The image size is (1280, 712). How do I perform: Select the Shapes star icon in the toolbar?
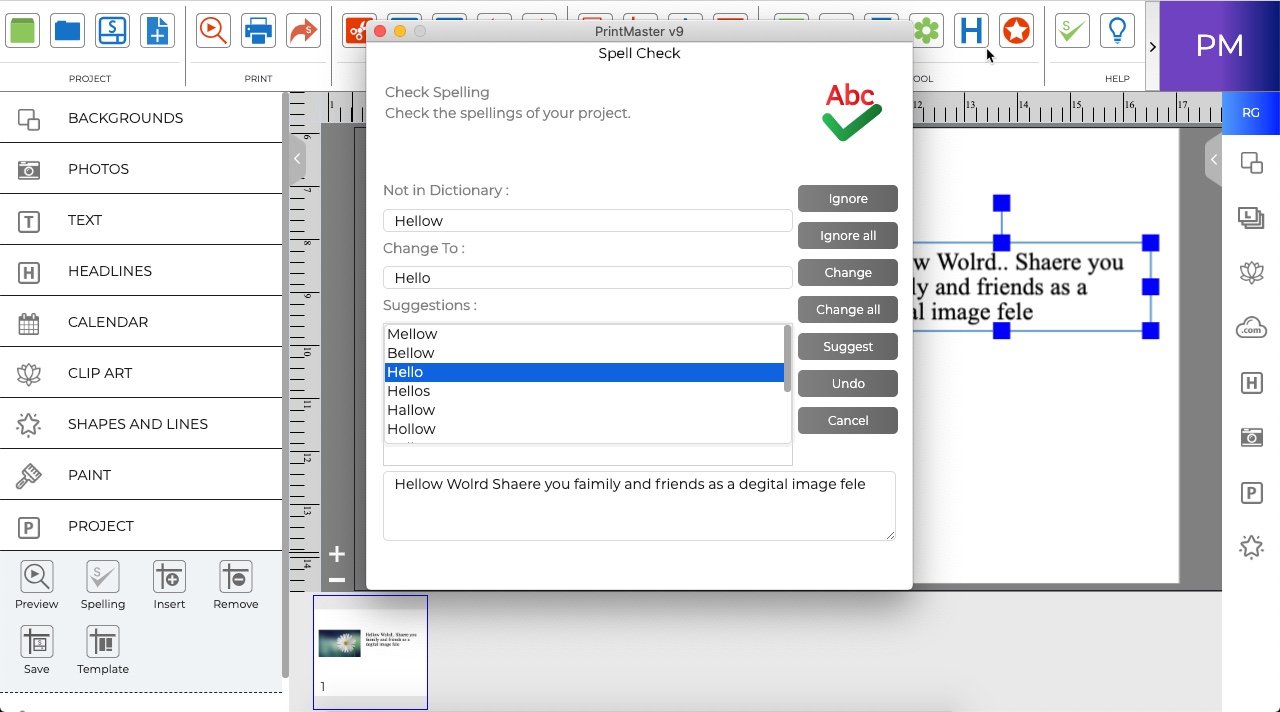1016,30
